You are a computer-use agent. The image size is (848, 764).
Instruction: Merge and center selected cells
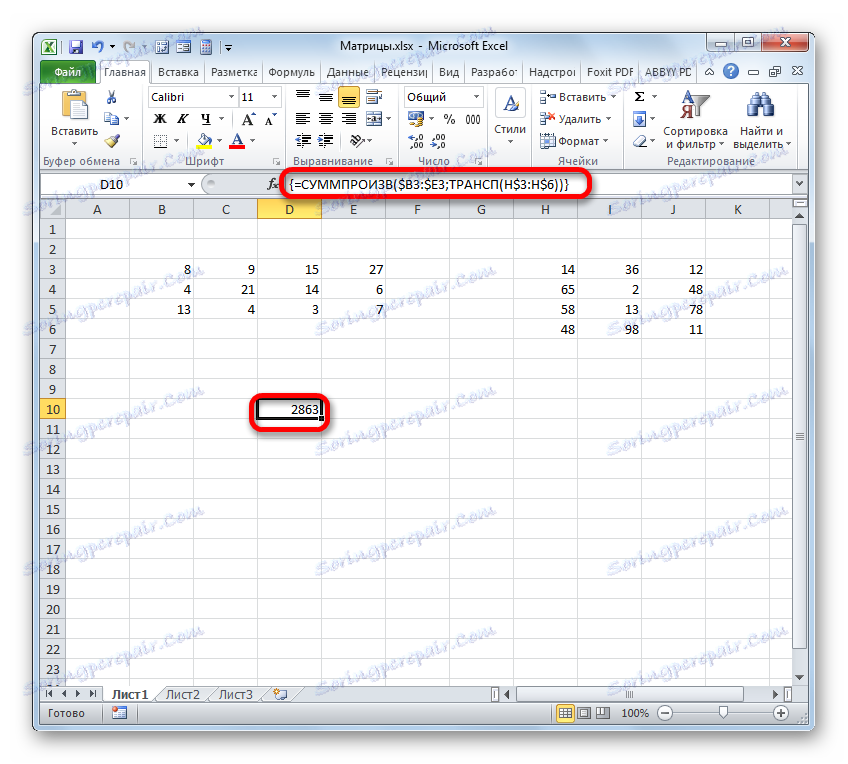pyautogui.click(x=374, y=119)
